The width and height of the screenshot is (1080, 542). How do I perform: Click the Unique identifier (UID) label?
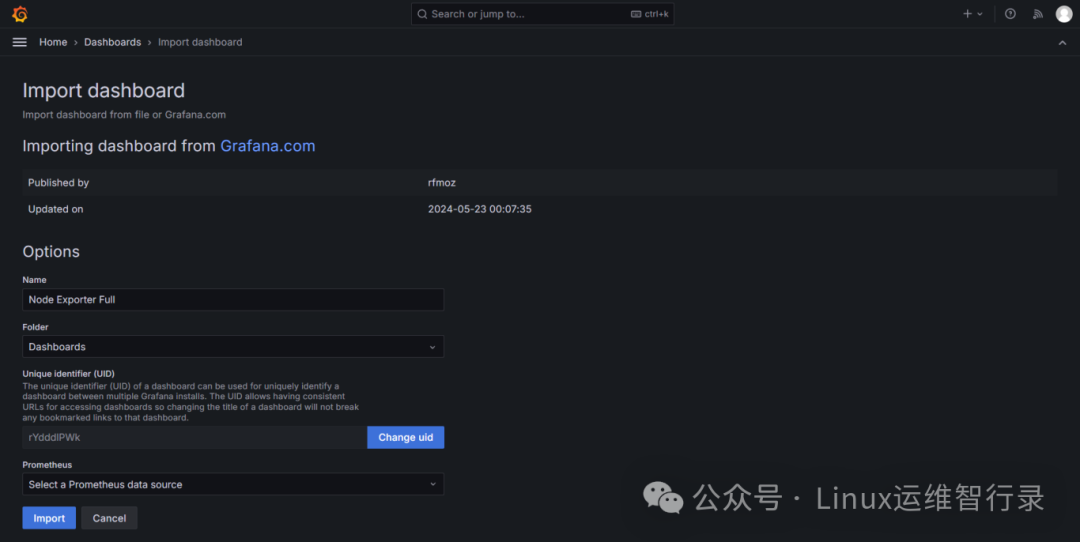point(69,374)
